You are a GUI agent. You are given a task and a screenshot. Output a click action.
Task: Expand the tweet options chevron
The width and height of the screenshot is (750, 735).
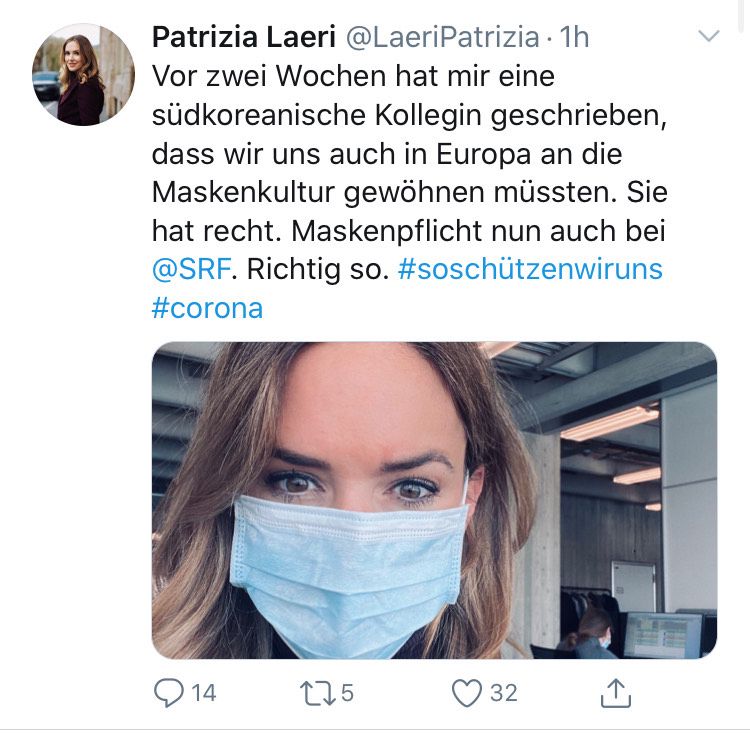coord(709,36)
